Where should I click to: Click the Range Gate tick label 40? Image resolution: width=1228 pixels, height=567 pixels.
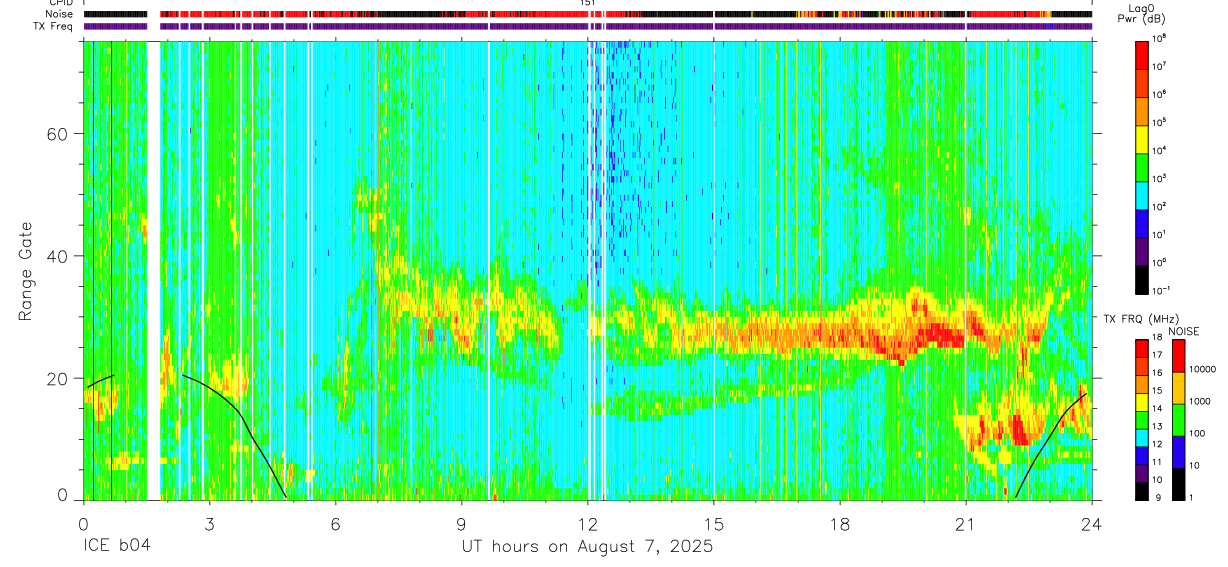click(59, 256)
